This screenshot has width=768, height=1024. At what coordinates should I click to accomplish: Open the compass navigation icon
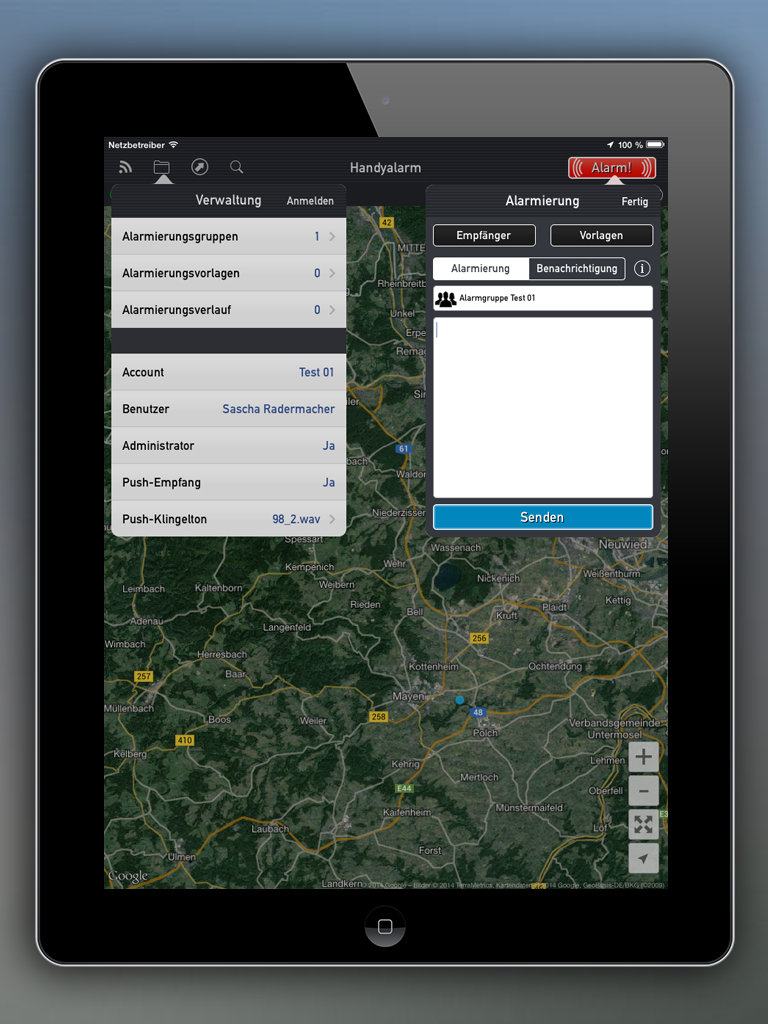pos(199,167)
